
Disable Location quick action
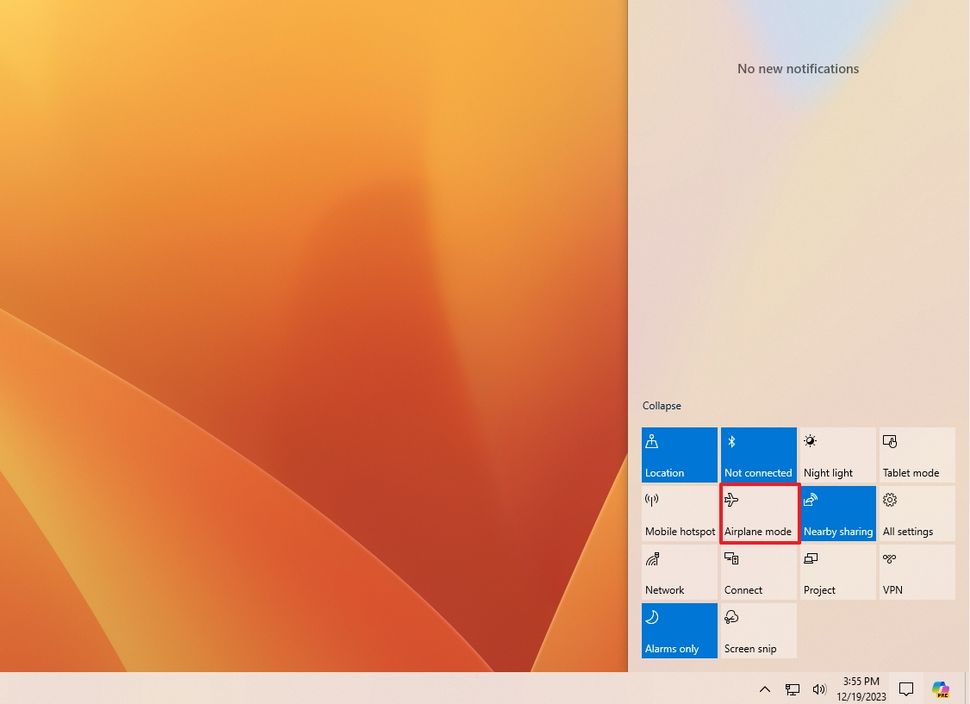[x=678, y=454]
